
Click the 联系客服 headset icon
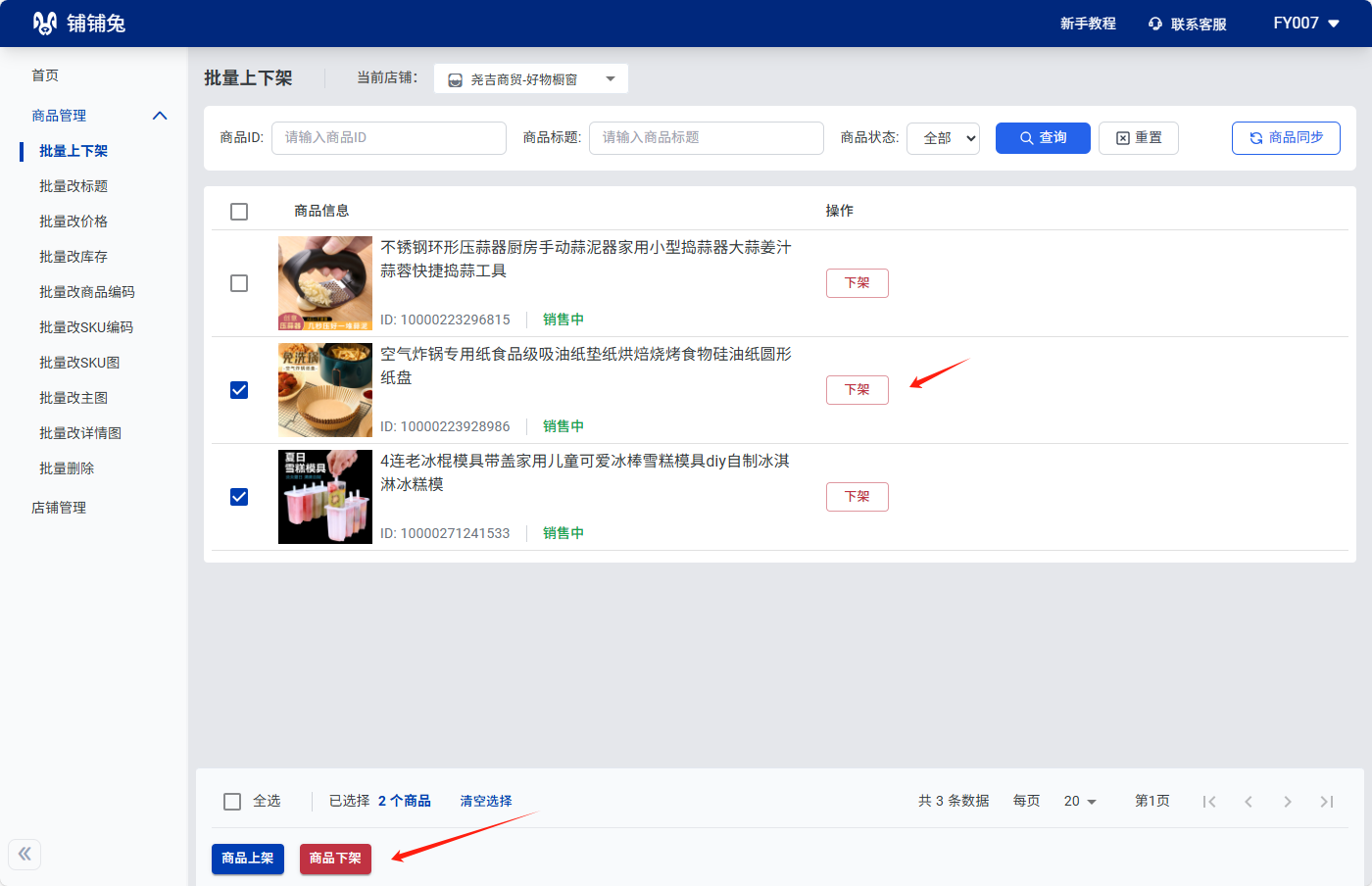coord(1155,24)
